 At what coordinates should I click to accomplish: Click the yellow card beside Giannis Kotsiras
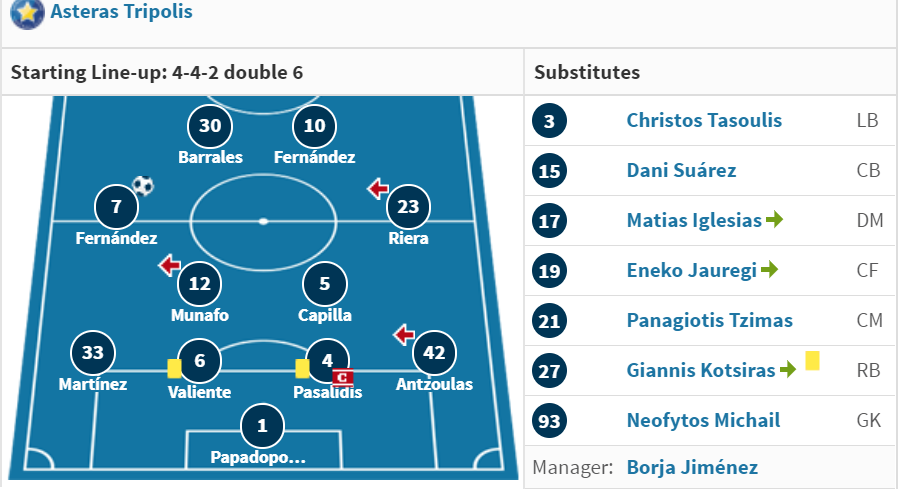[x=812, y=361]
